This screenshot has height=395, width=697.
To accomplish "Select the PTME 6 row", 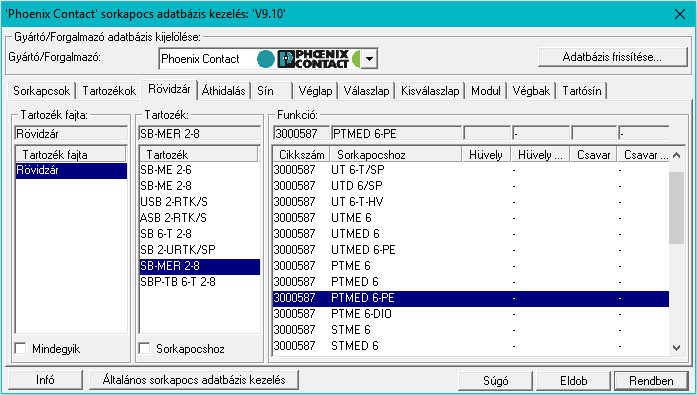I will pyautogui.click(x=471, y=266).
